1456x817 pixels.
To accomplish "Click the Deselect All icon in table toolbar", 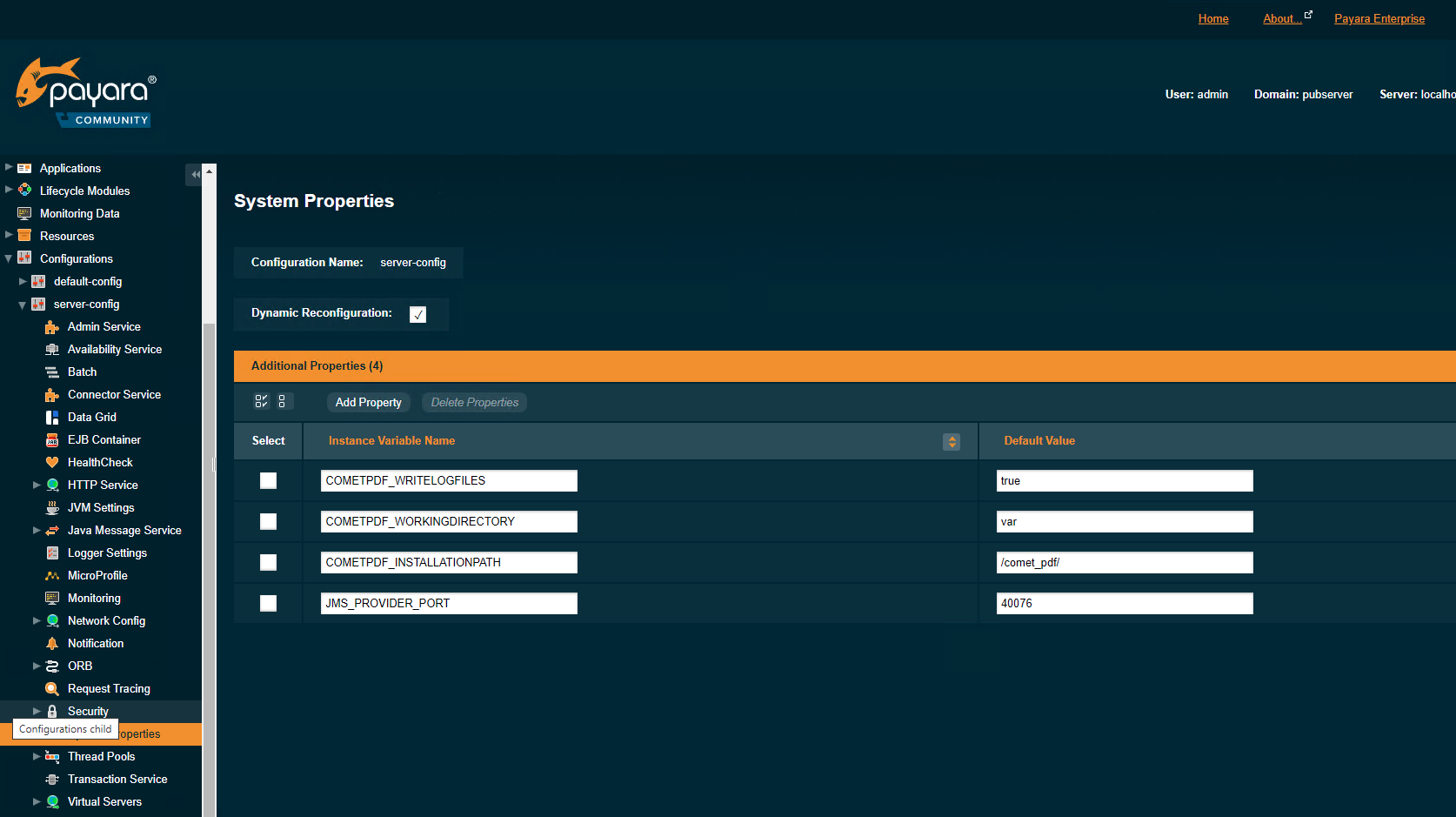I will pos(282,401).
